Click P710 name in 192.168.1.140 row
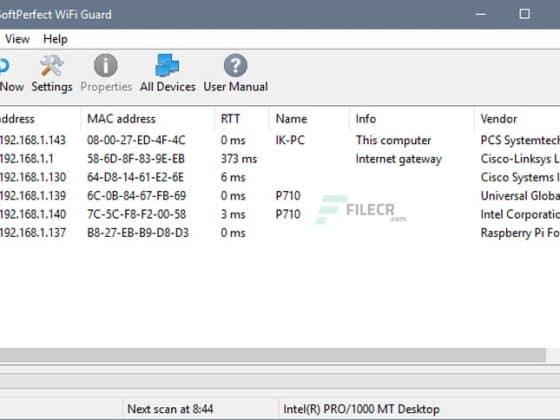This screenshot has width=560, height=420. (288, 215)
